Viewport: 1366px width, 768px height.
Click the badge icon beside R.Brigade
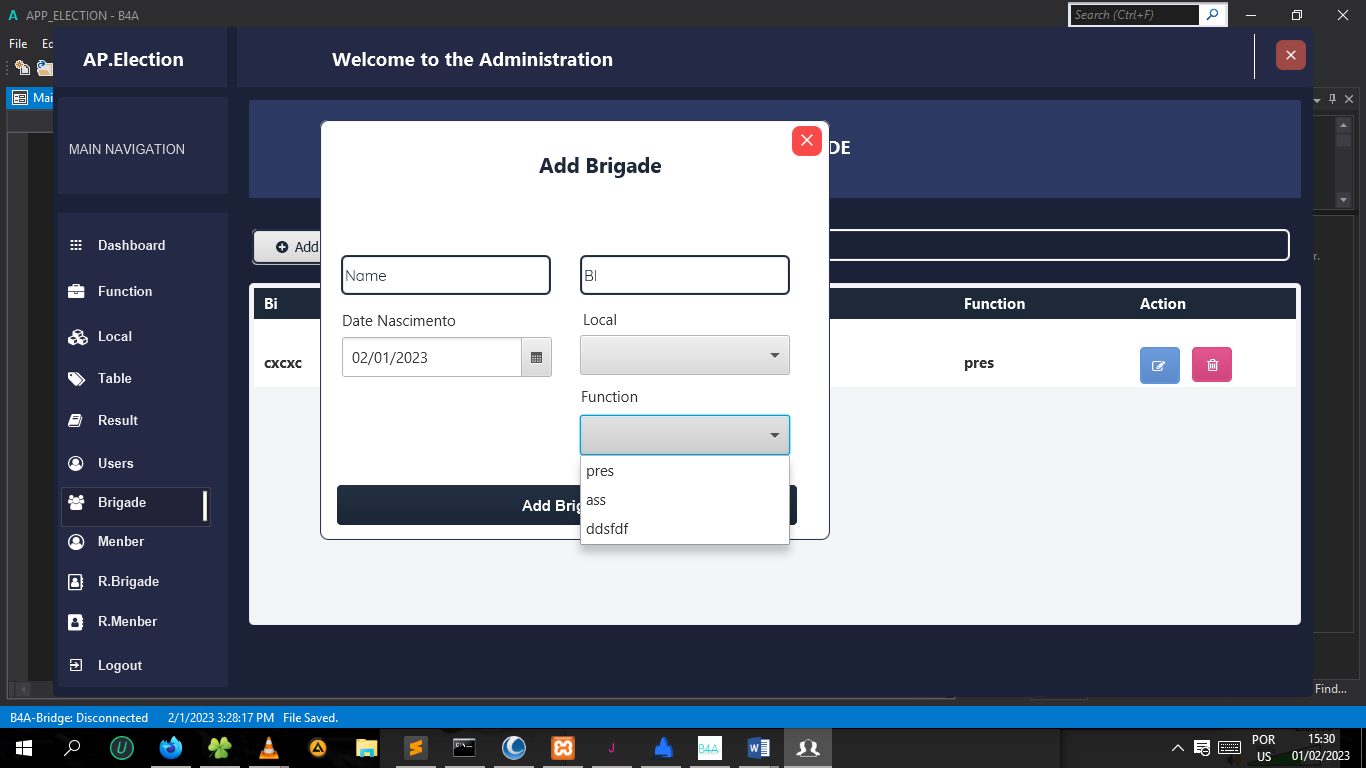click(x=75, y=582)
